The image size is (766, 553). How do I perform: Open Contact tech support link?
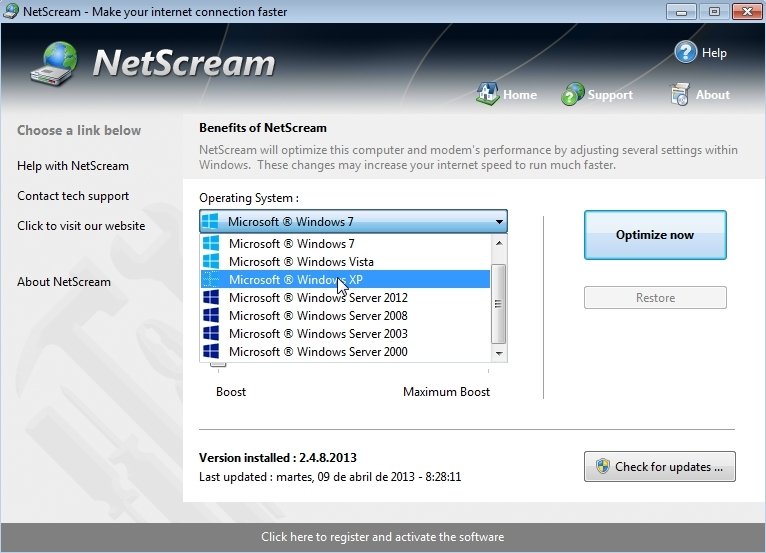[73, 196]
